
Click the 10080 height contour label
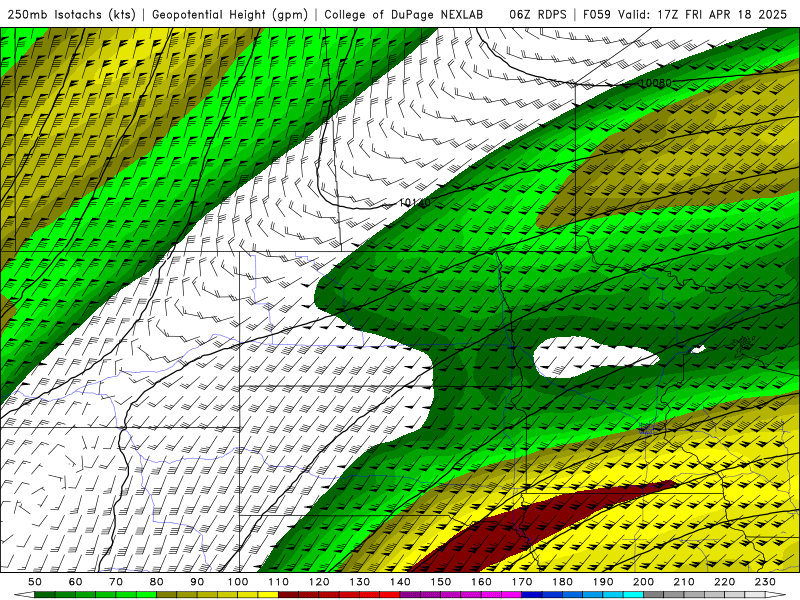(656, 83)
